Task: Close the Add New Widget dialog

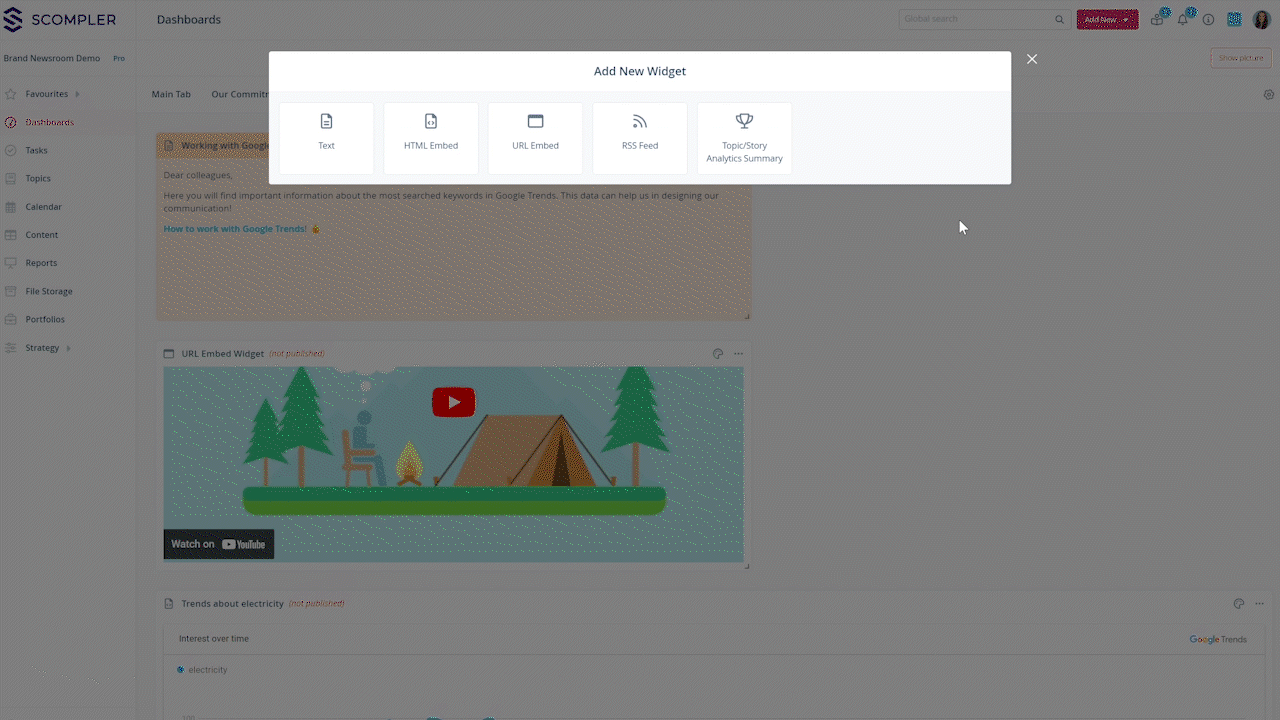Action: click(x=1032, y=59)
